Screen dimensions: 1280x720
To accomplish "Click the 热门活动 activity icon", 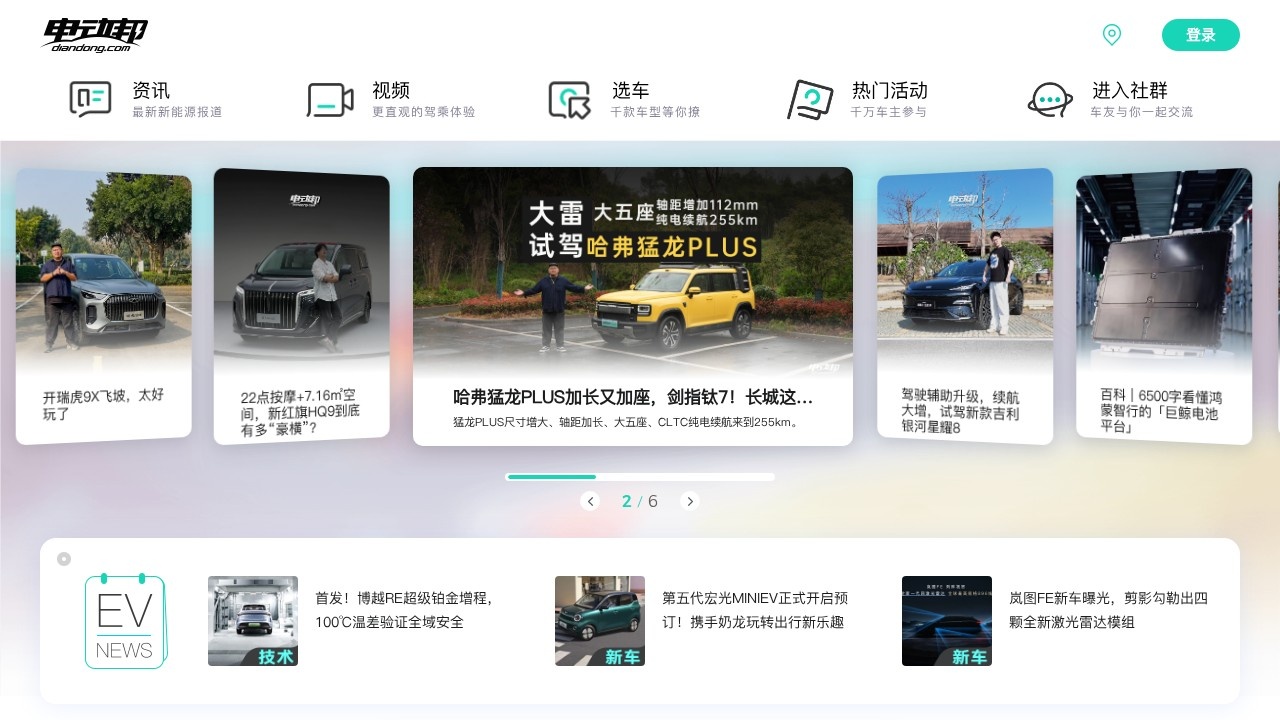I will 810,100.
